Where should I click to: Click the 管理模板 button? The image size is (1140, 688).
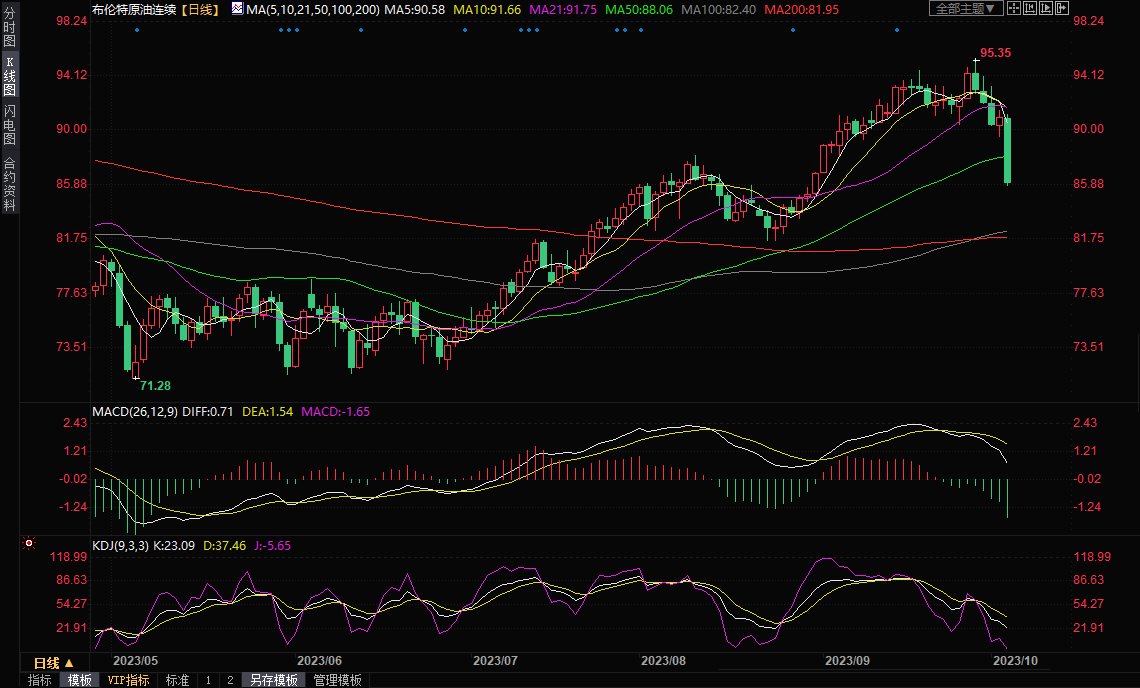tap(338, 680)
